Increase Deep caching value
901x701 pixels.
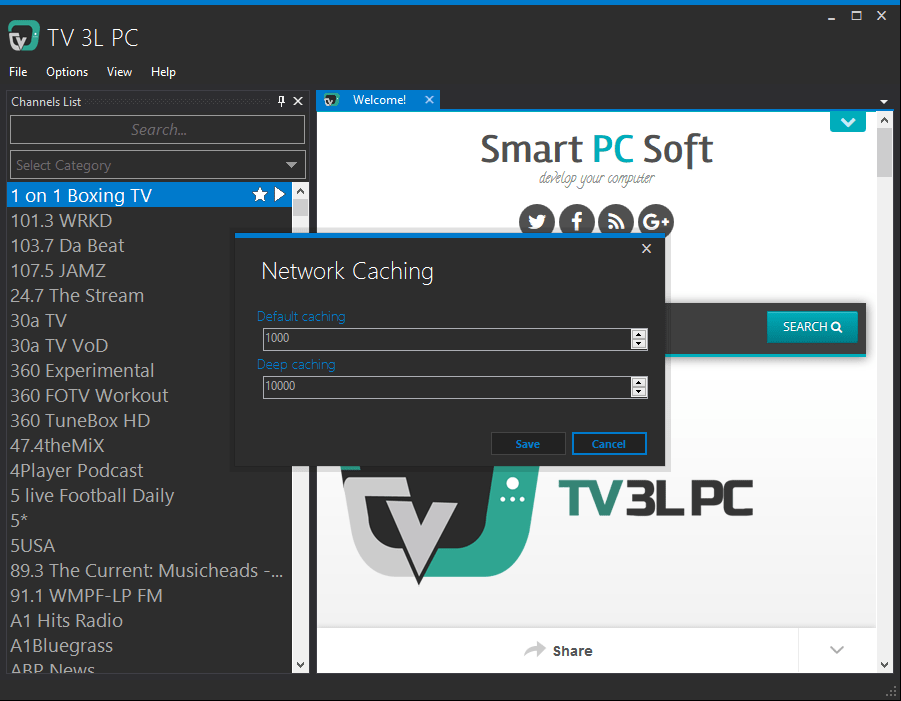(x=638, y=382)
